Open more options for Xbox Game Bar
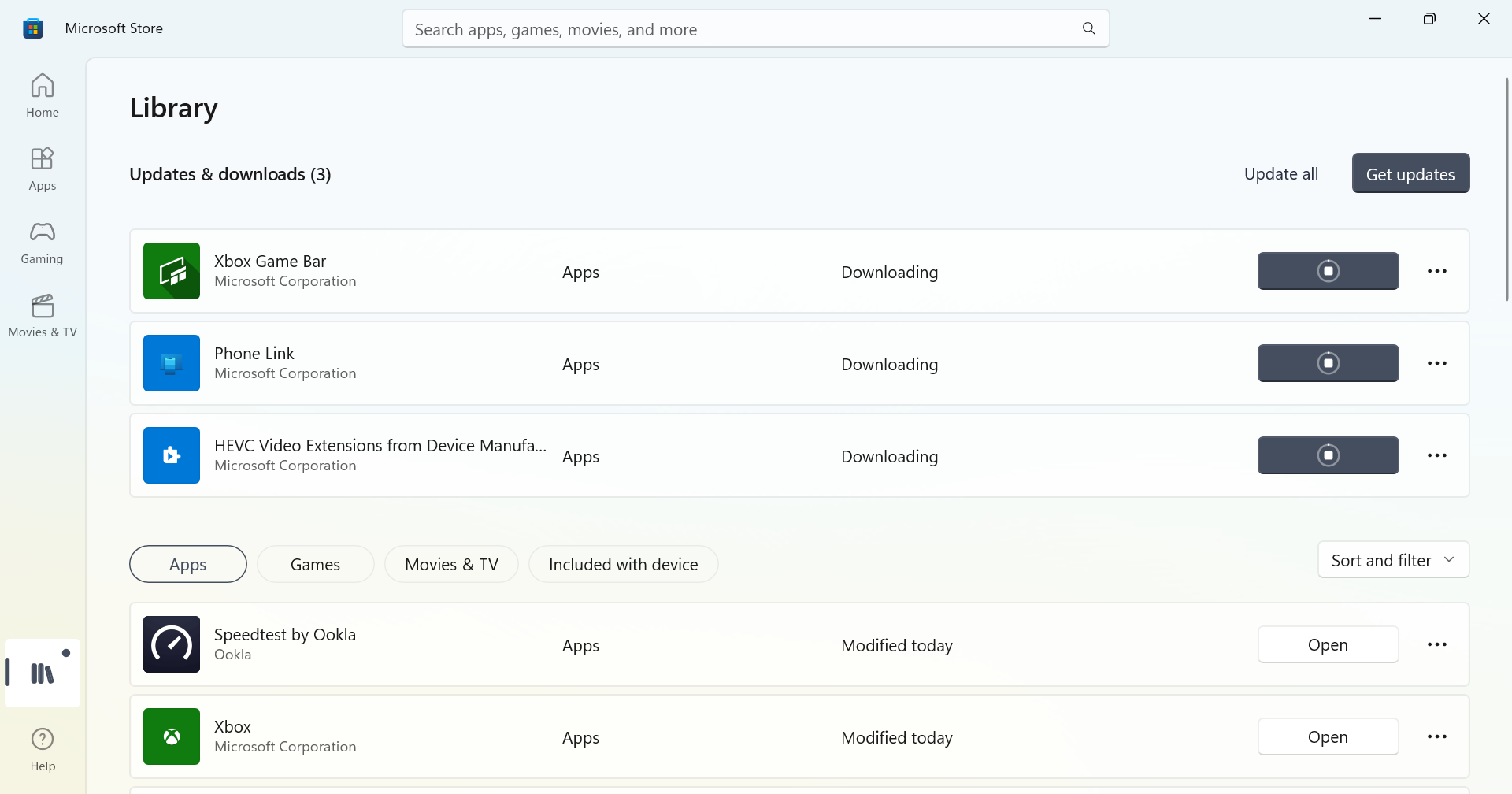This screenshot has height=794, width=1512. pos(1437,271)
